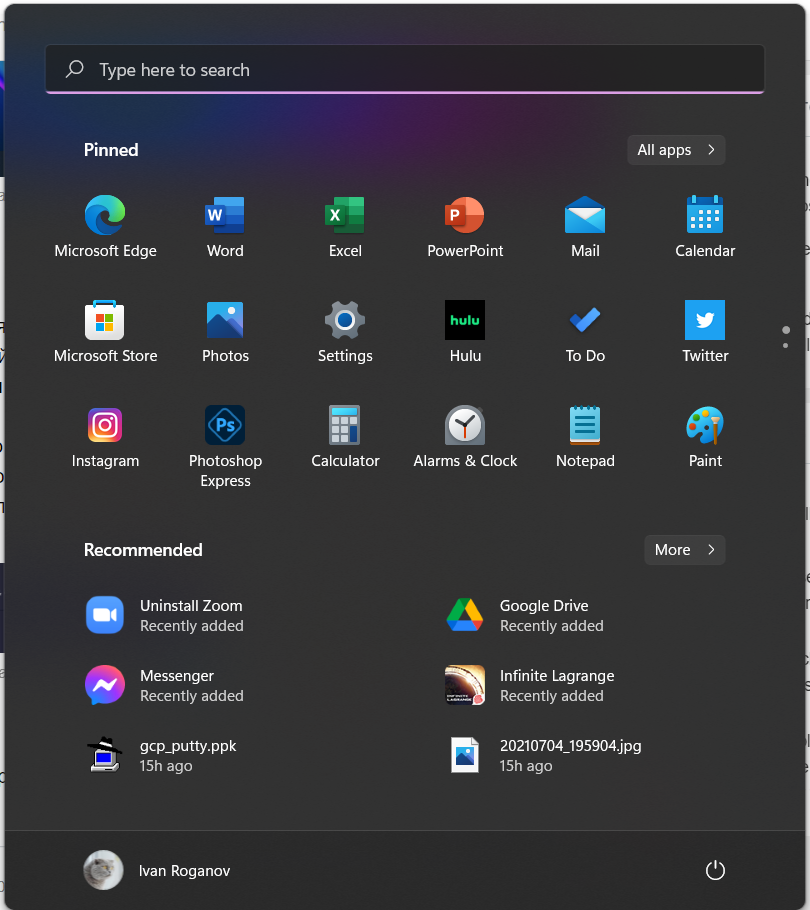The height and width of the screenshot is (910, 810).
Task: Open the To Do app
Action: 585,333
